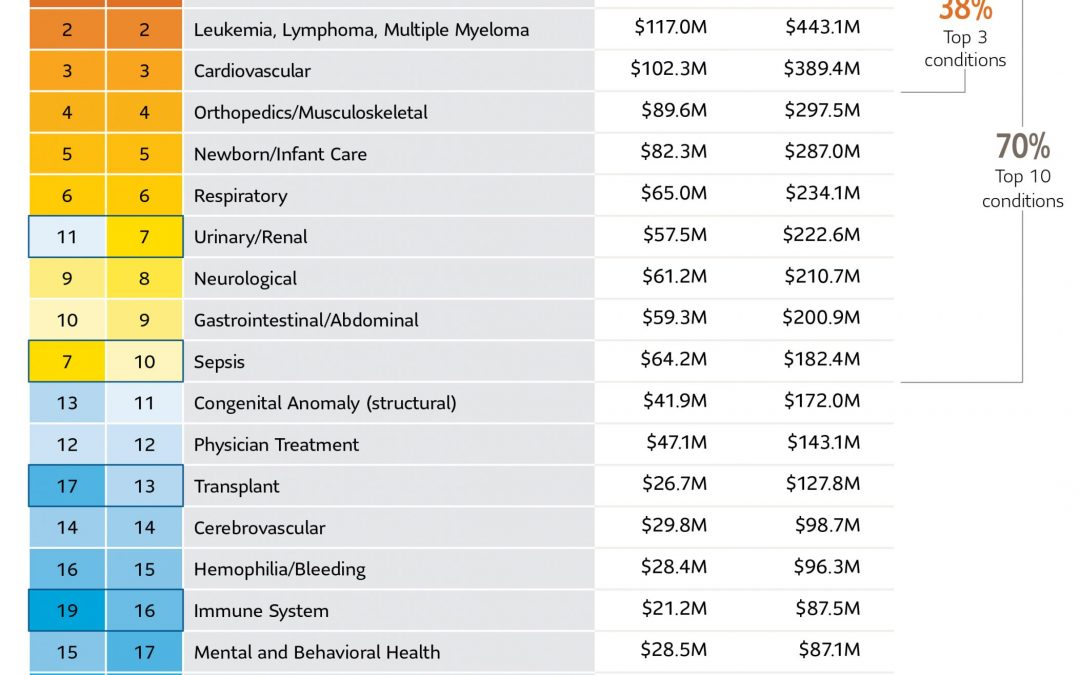Click the Leukemia, Lymphoma, Multiple Myeloma label
The width and height of the screenshot is (1080, 675).
(361, 30)
